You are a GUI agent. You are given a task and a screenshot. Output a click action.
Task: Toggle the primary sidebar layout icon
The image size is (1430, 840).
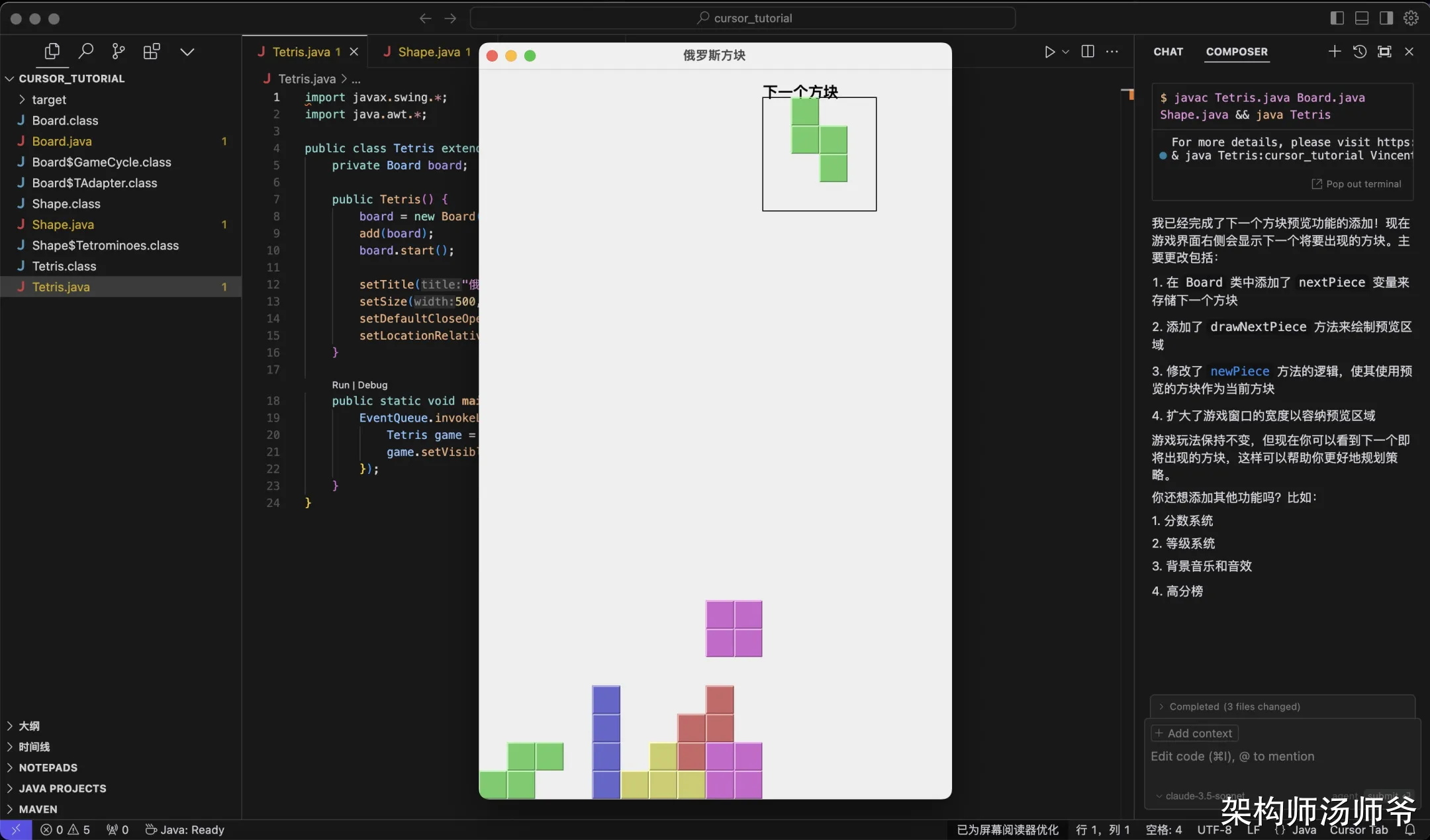tap(1337, 18)
